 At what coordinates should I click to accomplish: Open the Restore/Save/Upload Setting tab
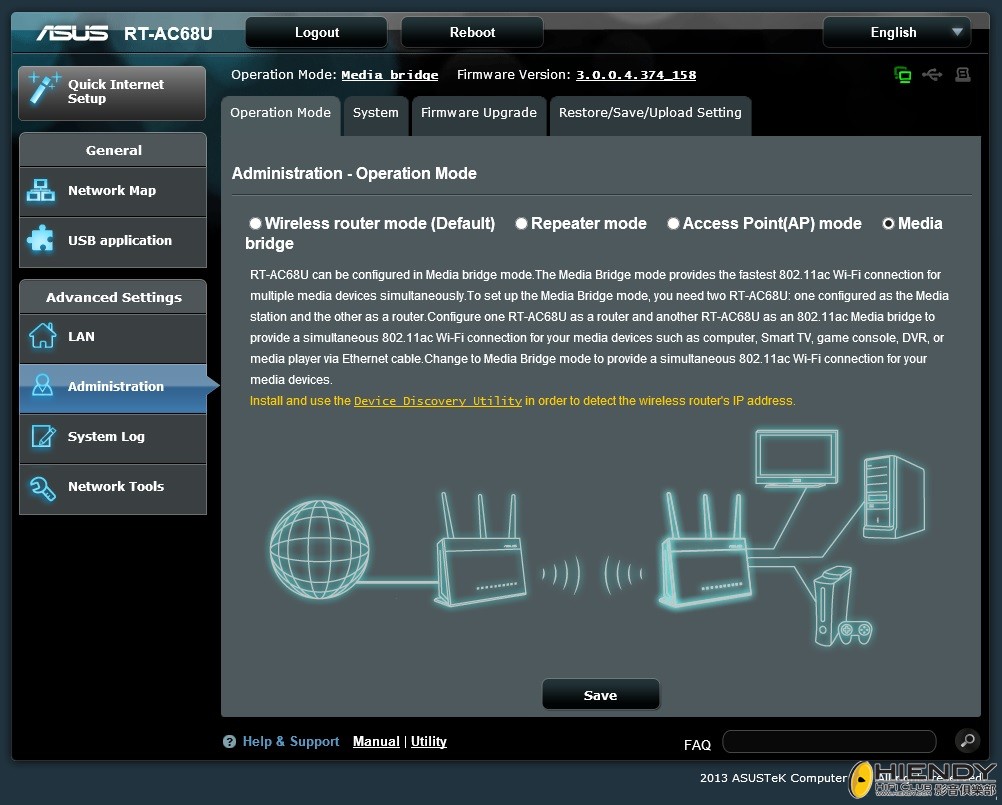(x=650, y=114)
